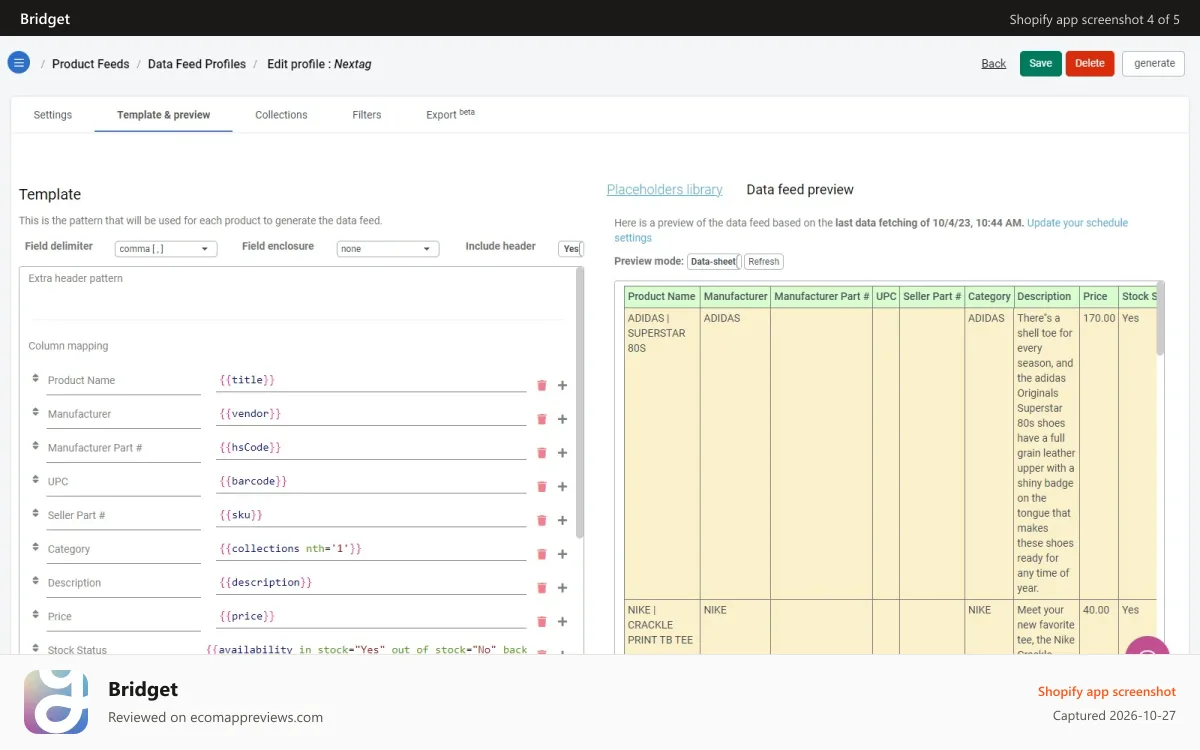This screenshot has width=1200, height=750.
Task: Add a column after UPC row
Action: coord(562,486)
